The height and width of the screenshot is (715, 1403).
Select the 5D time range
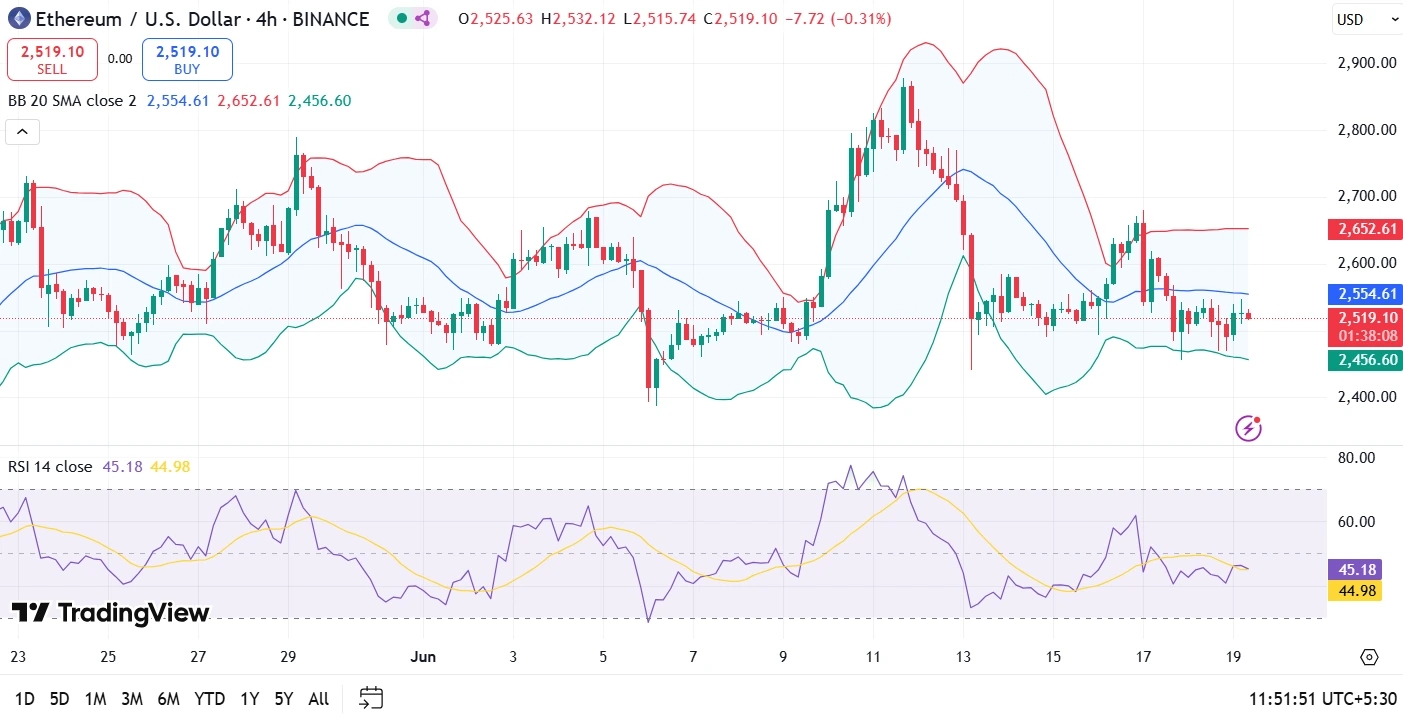click(x=60, y=699)
